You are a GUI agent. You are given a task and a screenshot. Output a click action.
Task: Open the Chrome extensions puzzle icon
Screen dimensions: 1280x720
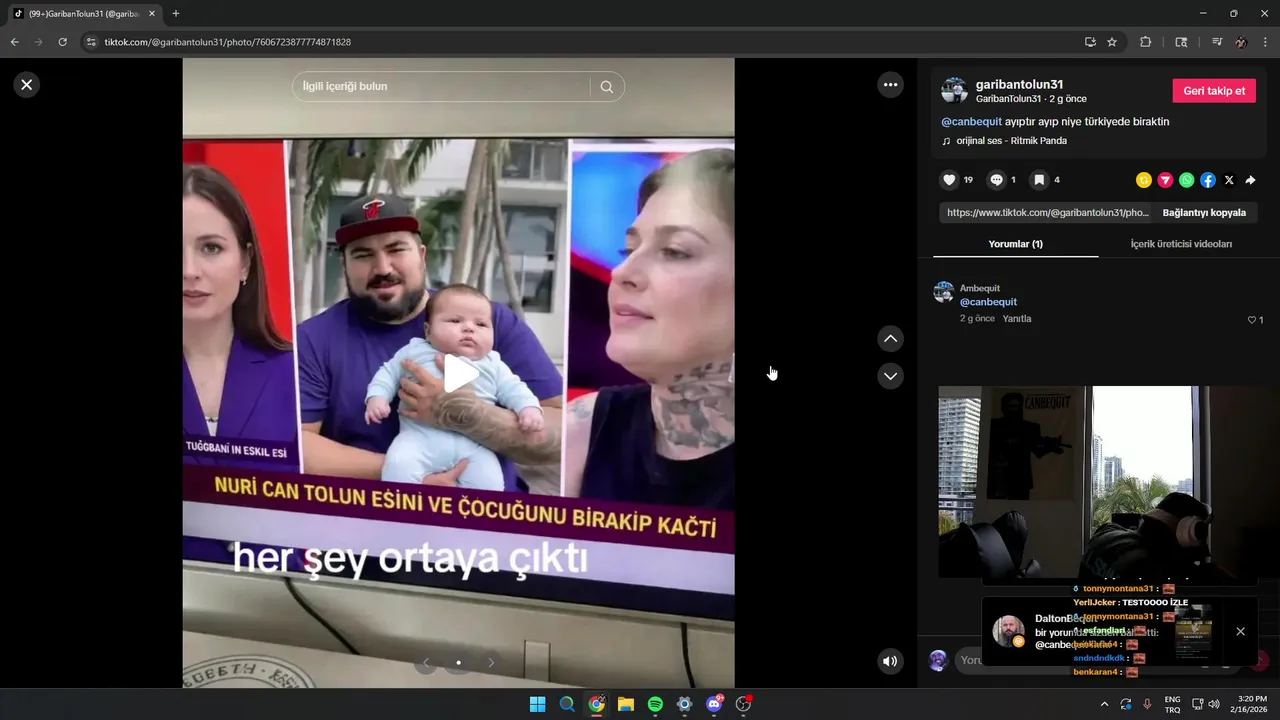[x=1146, y=42]
